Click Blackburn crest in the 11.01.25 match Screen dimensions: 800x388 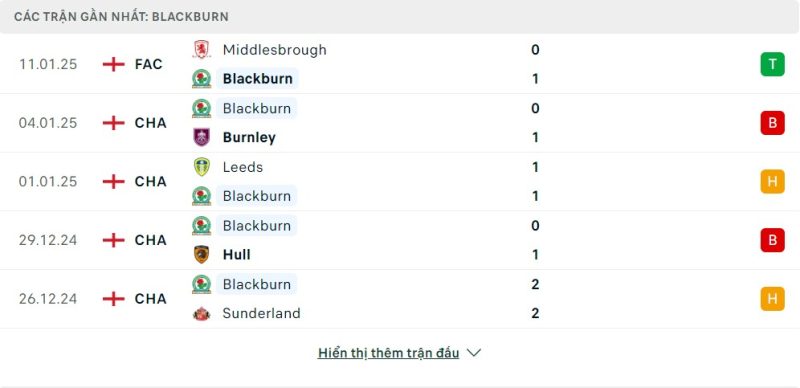pos(201,79)
